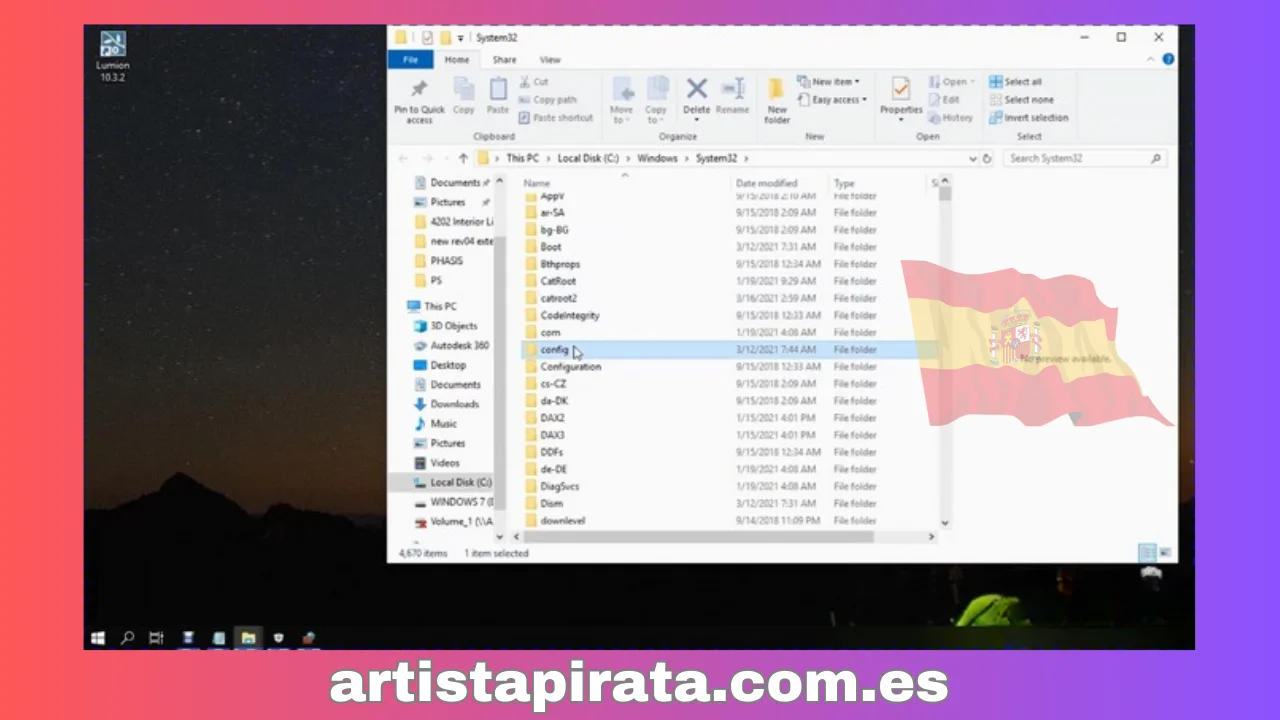Switch to the Share ribbon tab
Screen dimensions: 1280x720
[x=504, y=60]
